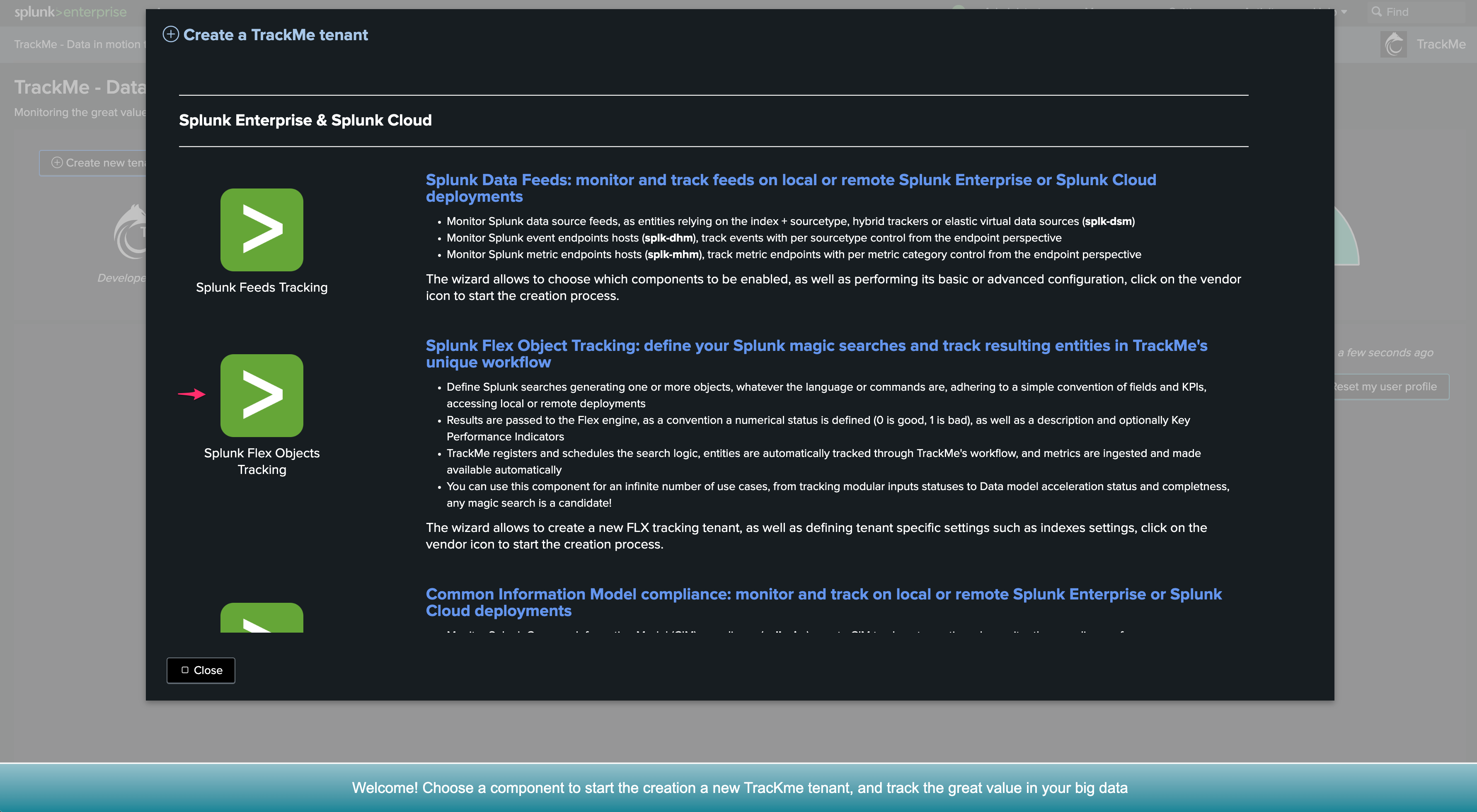Click the FLX tracking tenant wizard paragraph
Screen dimensions: 1477x812
point(816,536)
